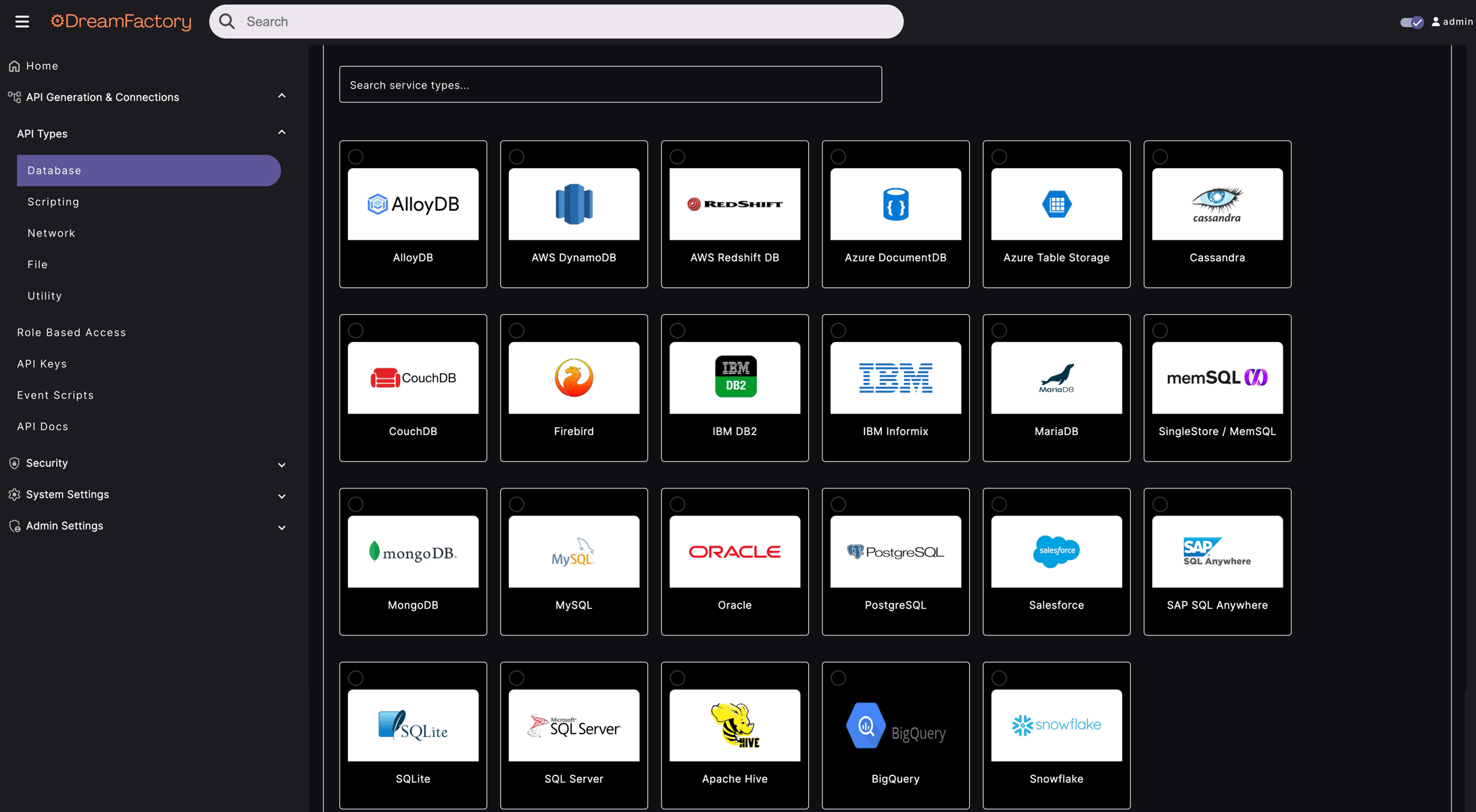Go to Home page
Image resolution: width=1476 pixels, height=812 pixels.
[x=42, y=66]
